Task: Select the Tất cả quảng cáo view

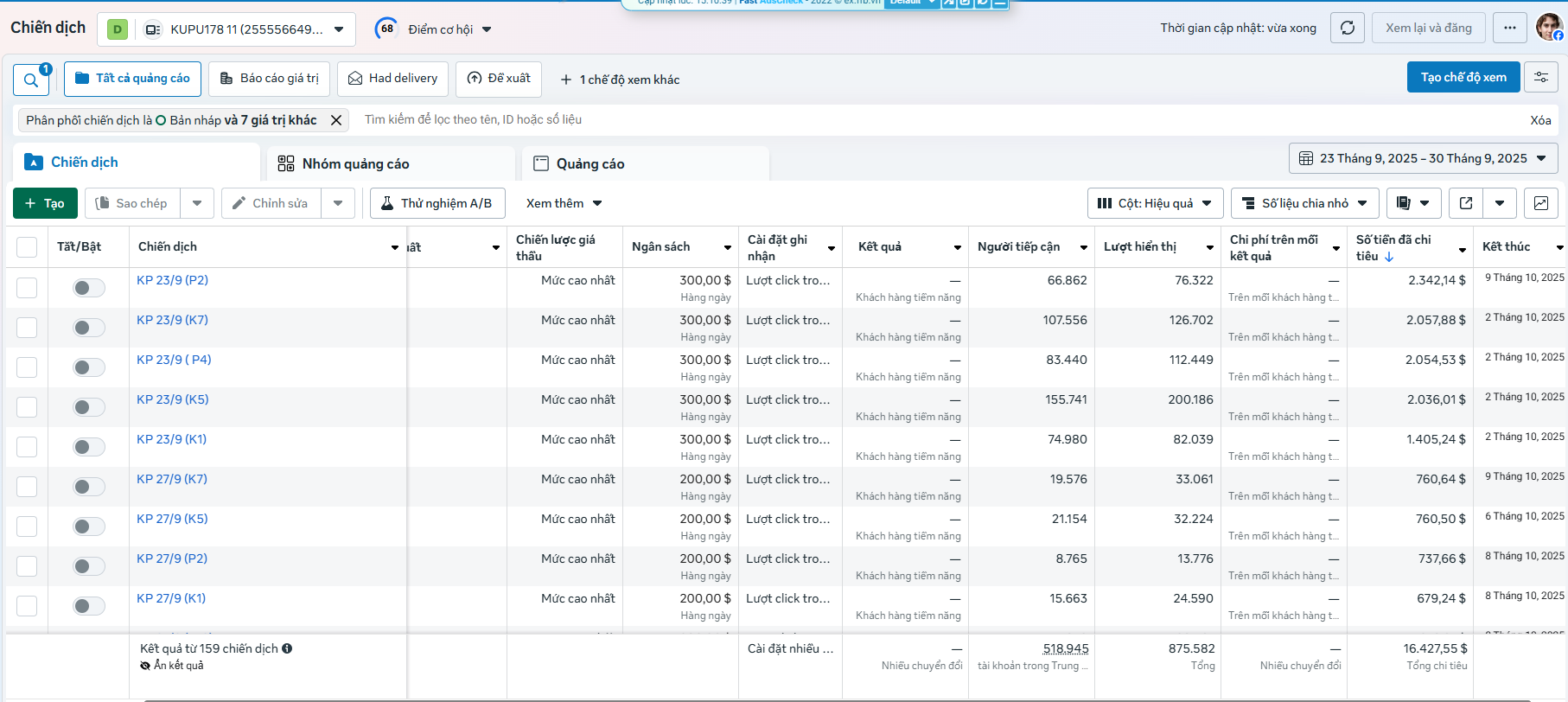Action: [132, 79]
